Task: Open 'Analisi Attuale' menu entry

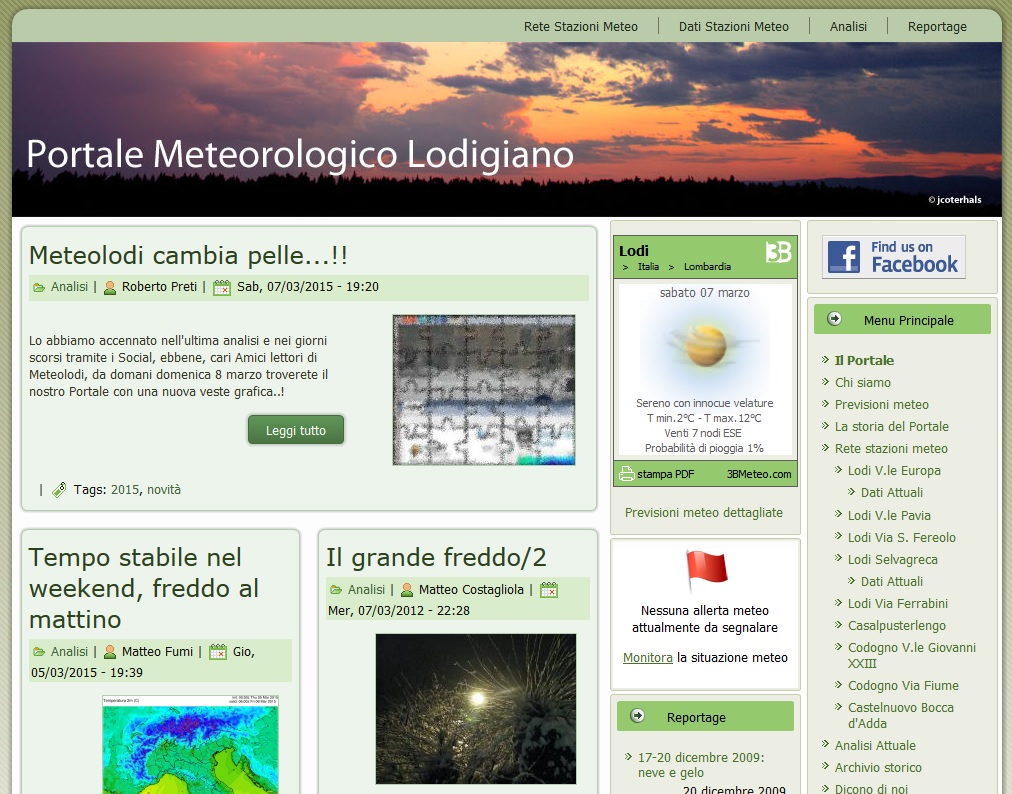Action: [875, 746]
